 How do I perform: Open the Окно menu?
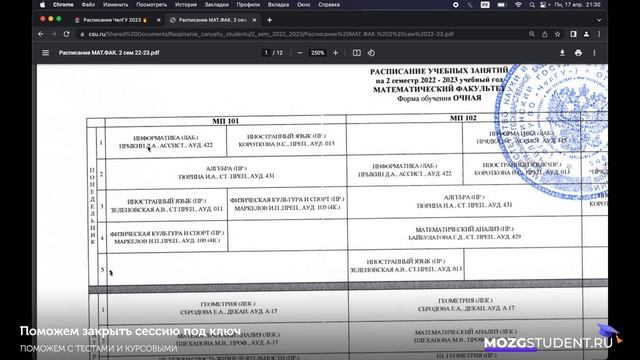click(303, 5)
